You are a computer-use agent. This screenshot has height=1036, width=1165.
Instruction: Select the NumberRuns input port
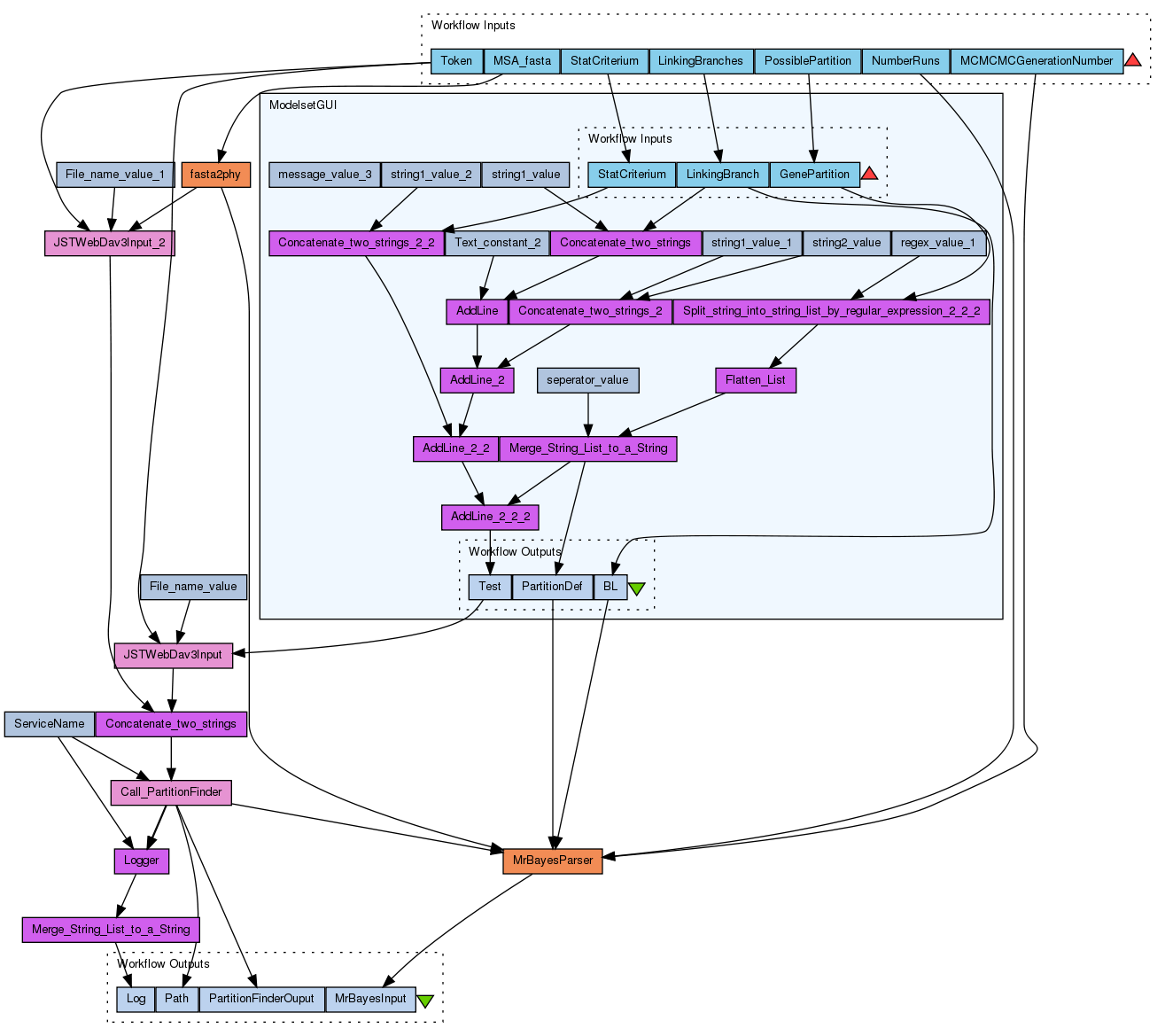coord(905,61)
